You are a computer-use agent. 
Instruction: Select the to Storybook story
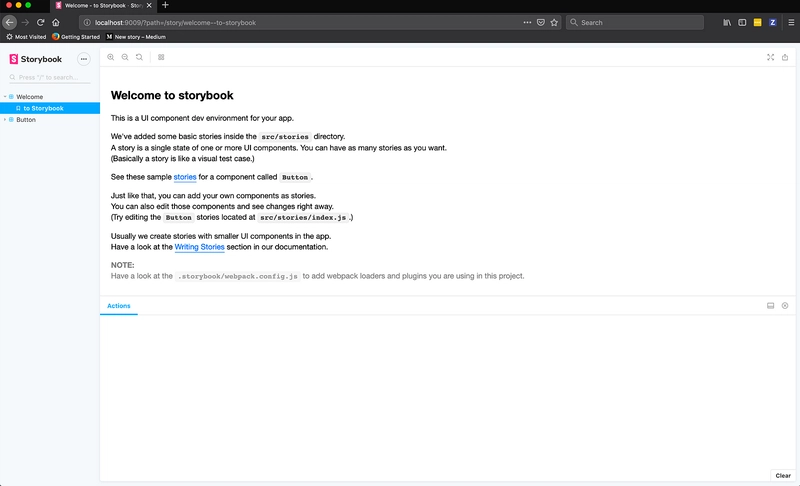49,108
